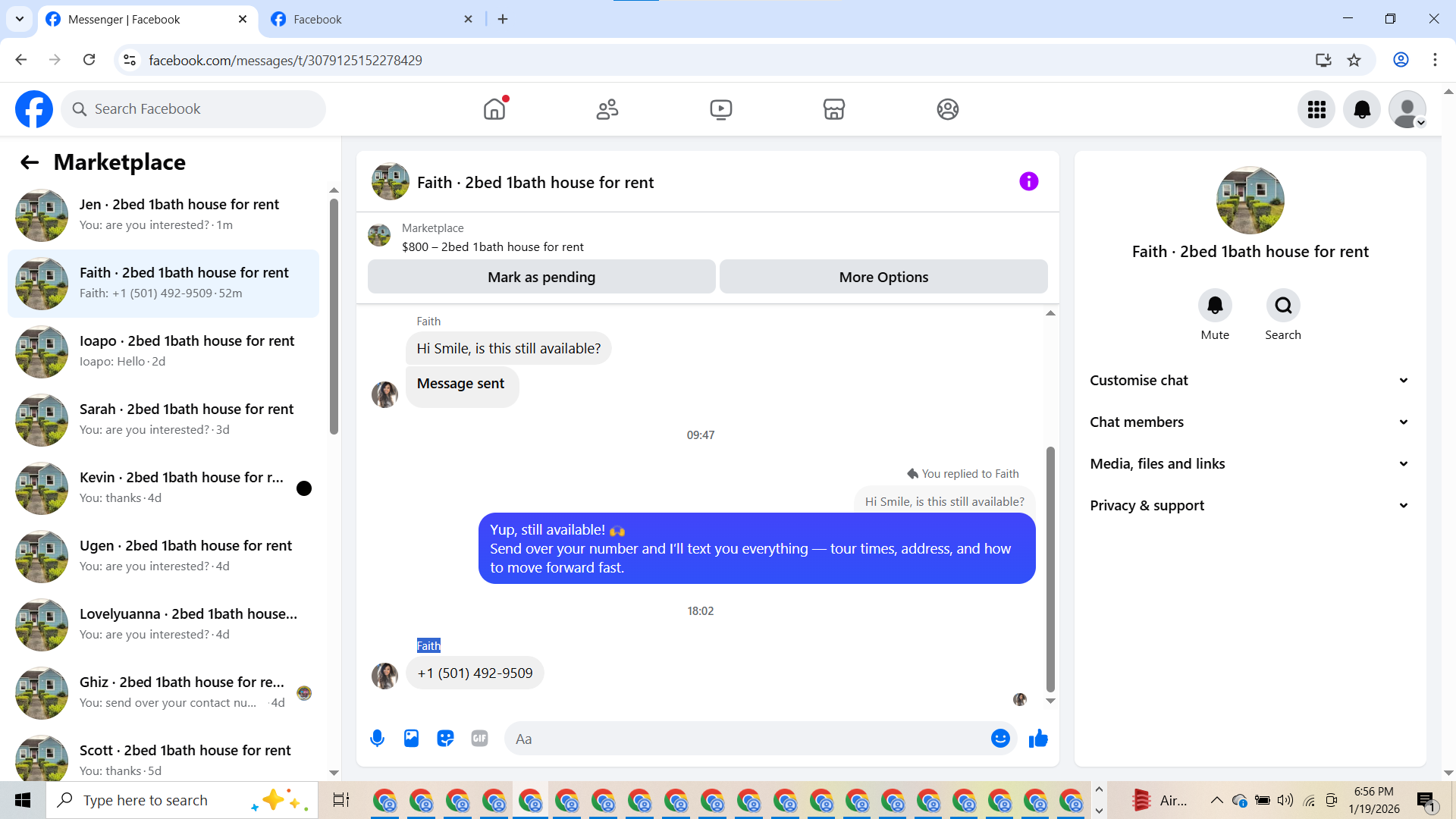The width and height of the screenshot is (1456, 819).
Task: Expand Media, files and links section
Action: [1250, 463]
